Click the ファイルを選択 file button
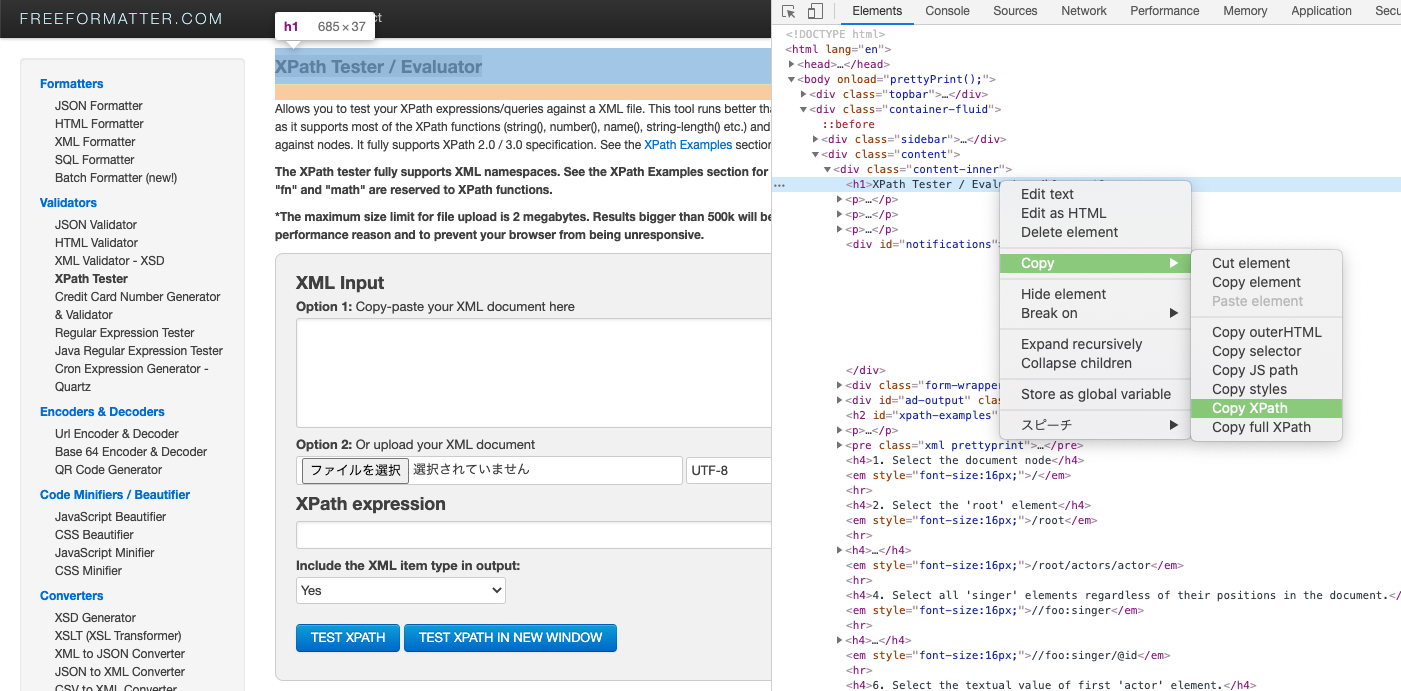 click(355, 470)
